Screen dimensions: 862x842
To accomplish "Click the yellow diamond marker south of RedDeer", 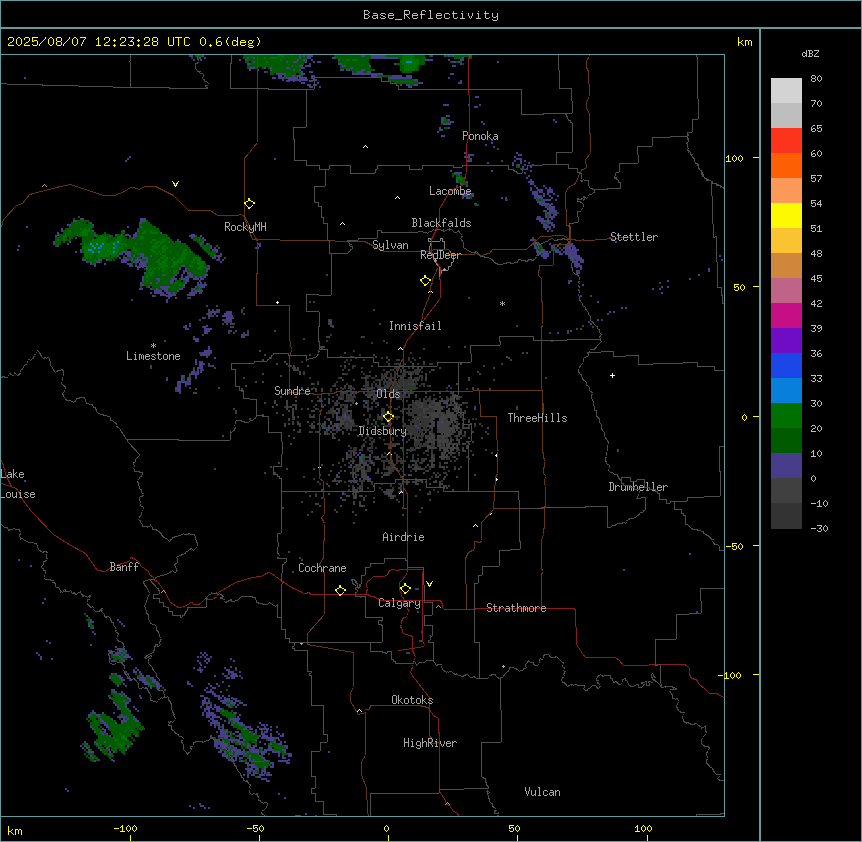I will tap(426, 281).
